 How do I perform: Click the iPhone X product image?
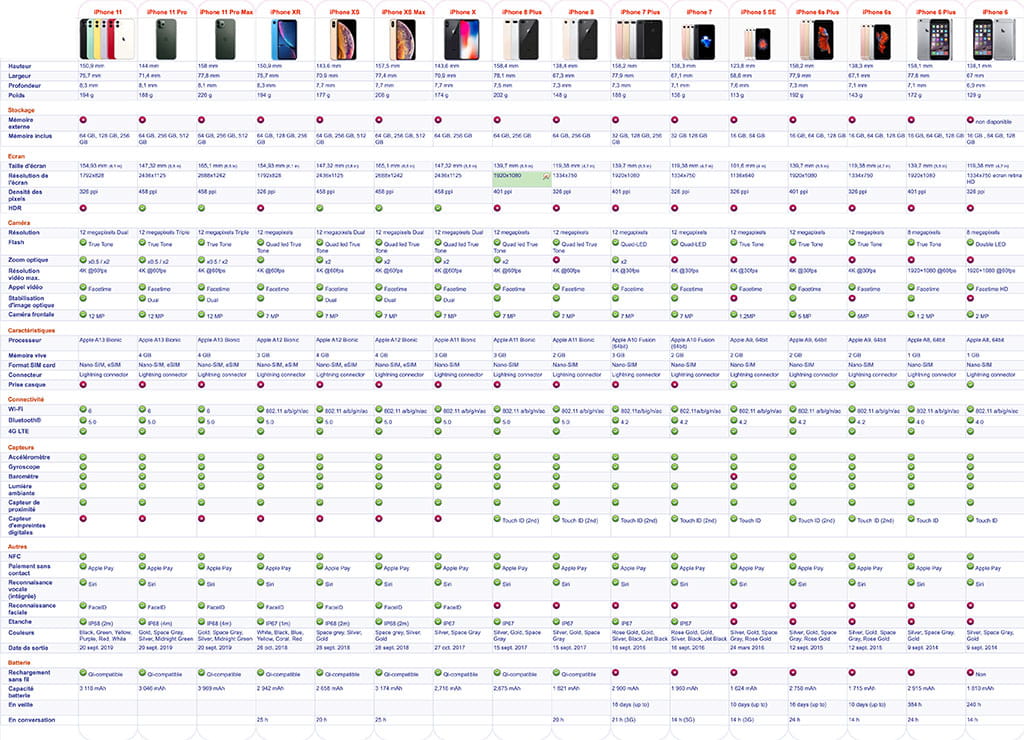pyautogui.click(x=462, y=39)
